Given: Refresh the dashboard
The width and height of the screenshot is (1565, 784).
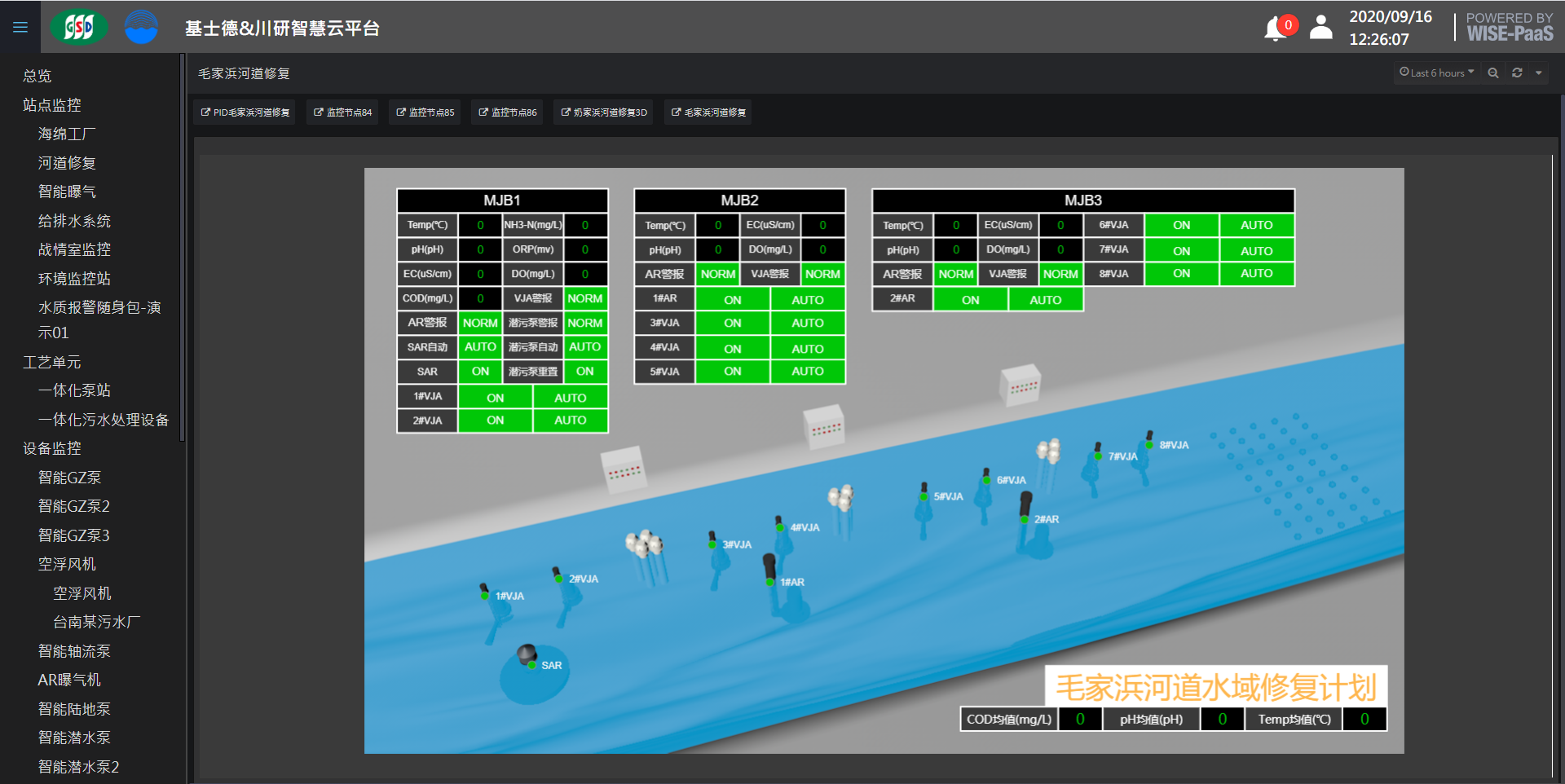Looking at the screenshot, I should click(x=1517, y=73).
